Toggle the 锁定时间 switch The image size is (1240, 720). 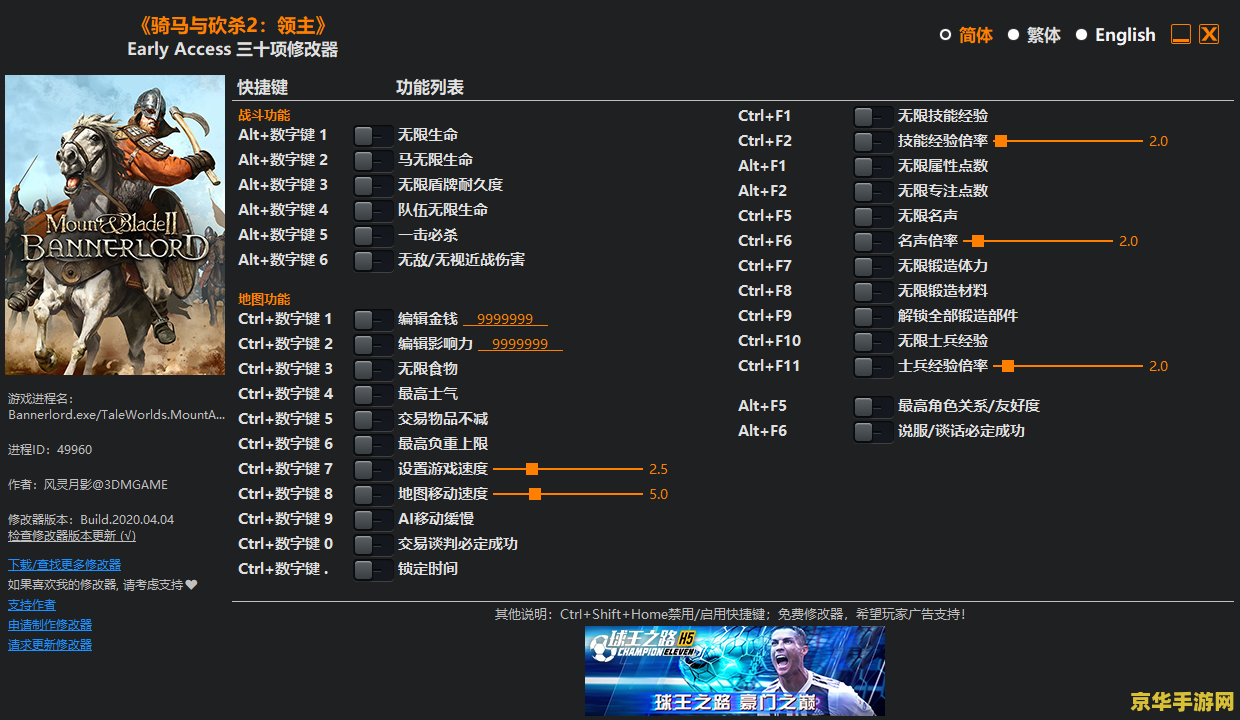pos(373,569)
